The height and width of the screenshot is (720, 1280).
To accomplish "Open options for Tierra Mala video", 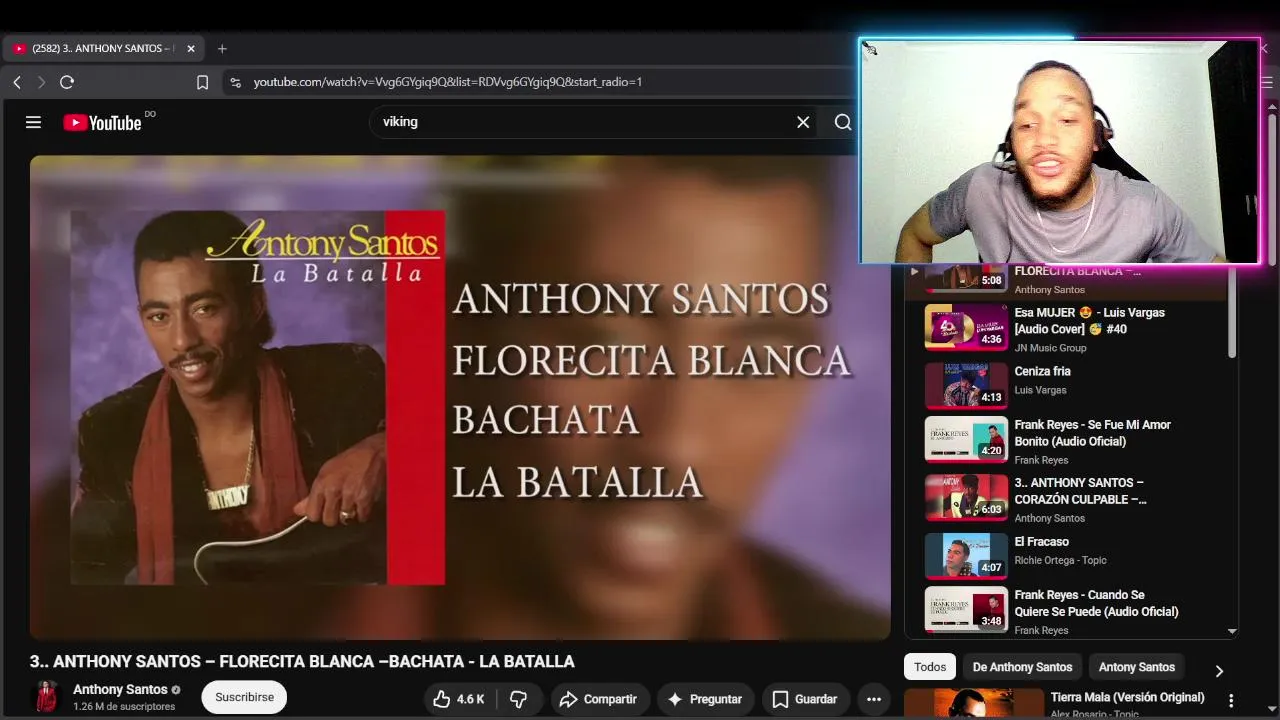I will (x=1231, y=701).
